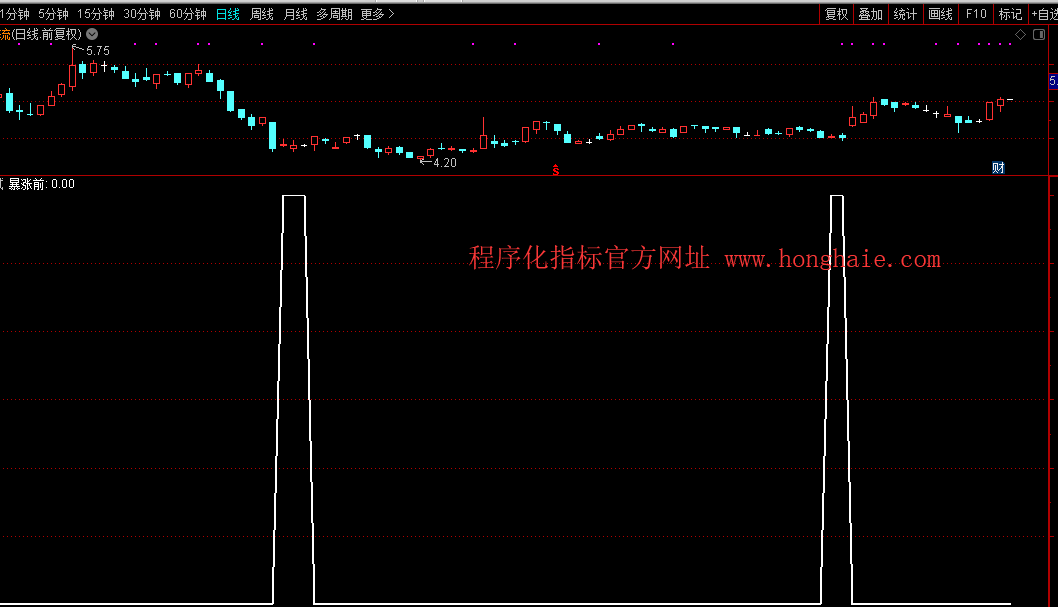Switch to 1分钟 period
The width and height of the screenshot is (1058, 607).
(x=15, y=14)
